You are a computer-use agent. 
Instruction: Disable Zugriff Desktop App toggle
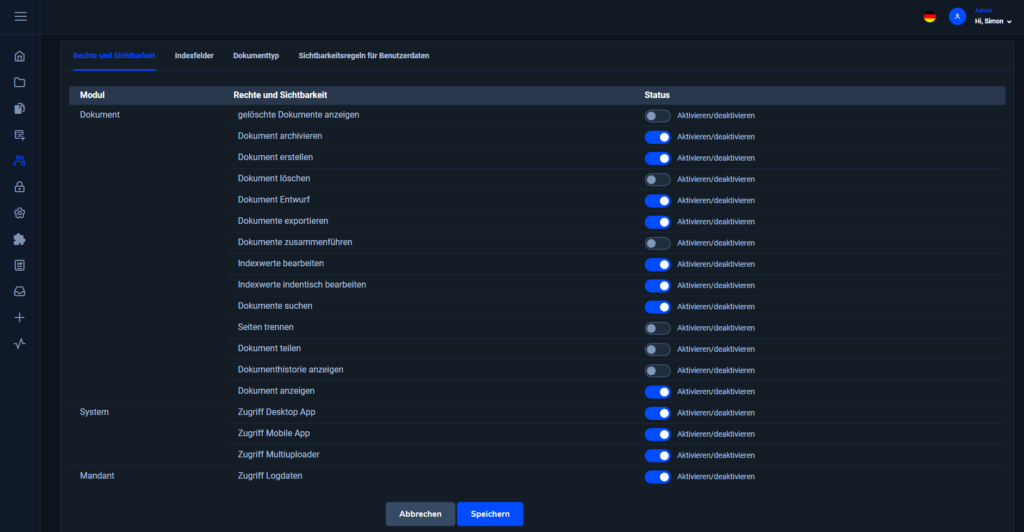(x=657, y=413)
